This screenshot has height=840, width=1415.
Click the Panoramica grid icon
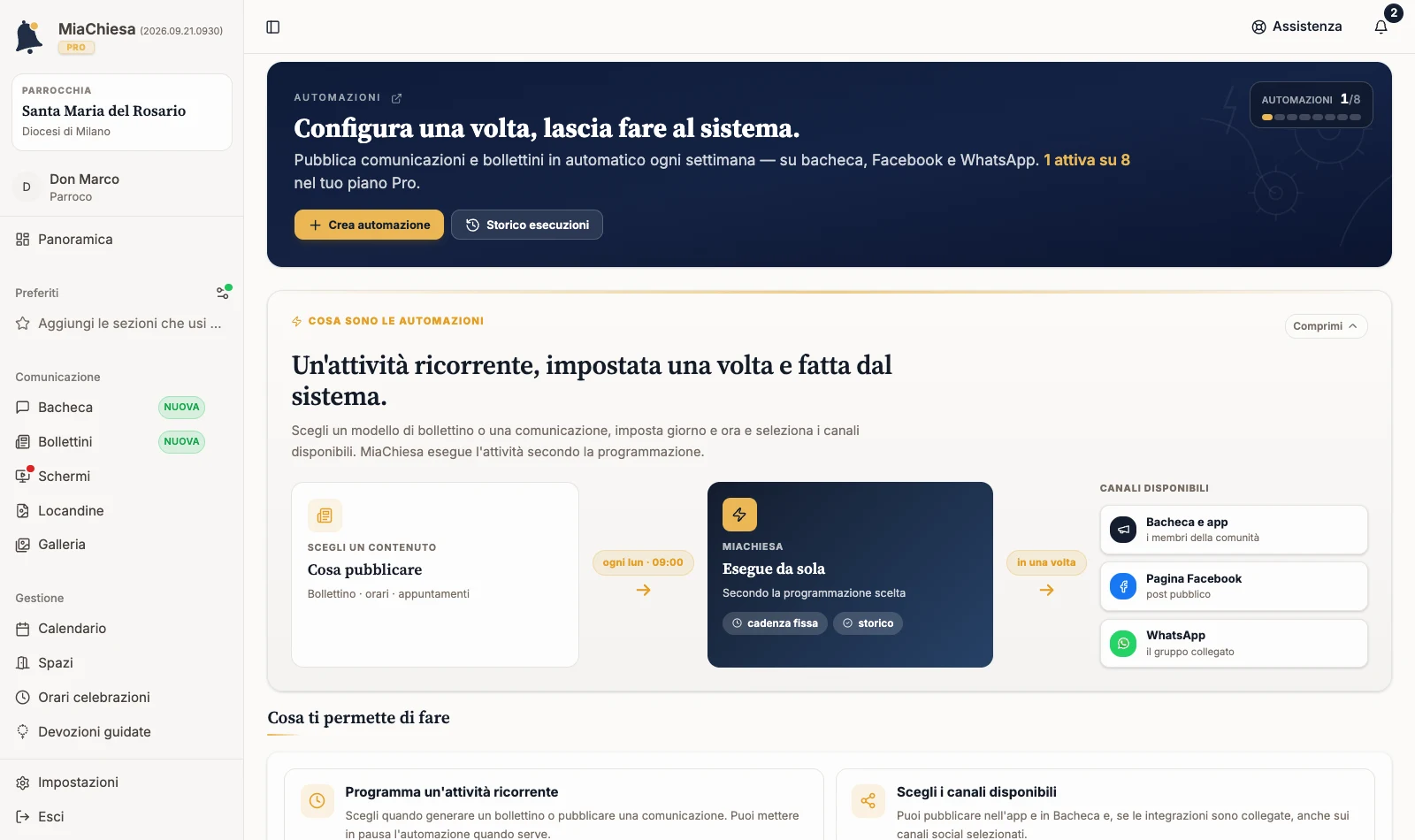[x=23, y=240]
